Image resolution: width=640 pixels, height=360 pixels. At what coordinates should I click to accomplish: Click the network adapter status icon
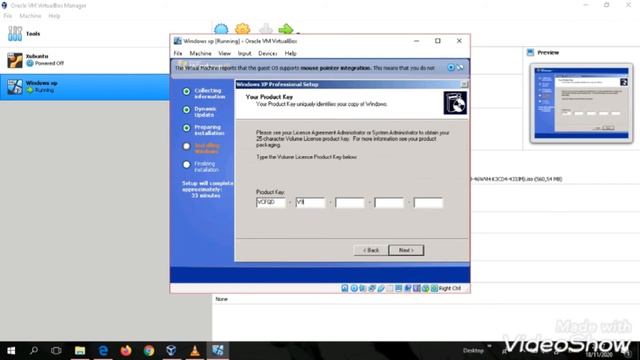point(372,288)
